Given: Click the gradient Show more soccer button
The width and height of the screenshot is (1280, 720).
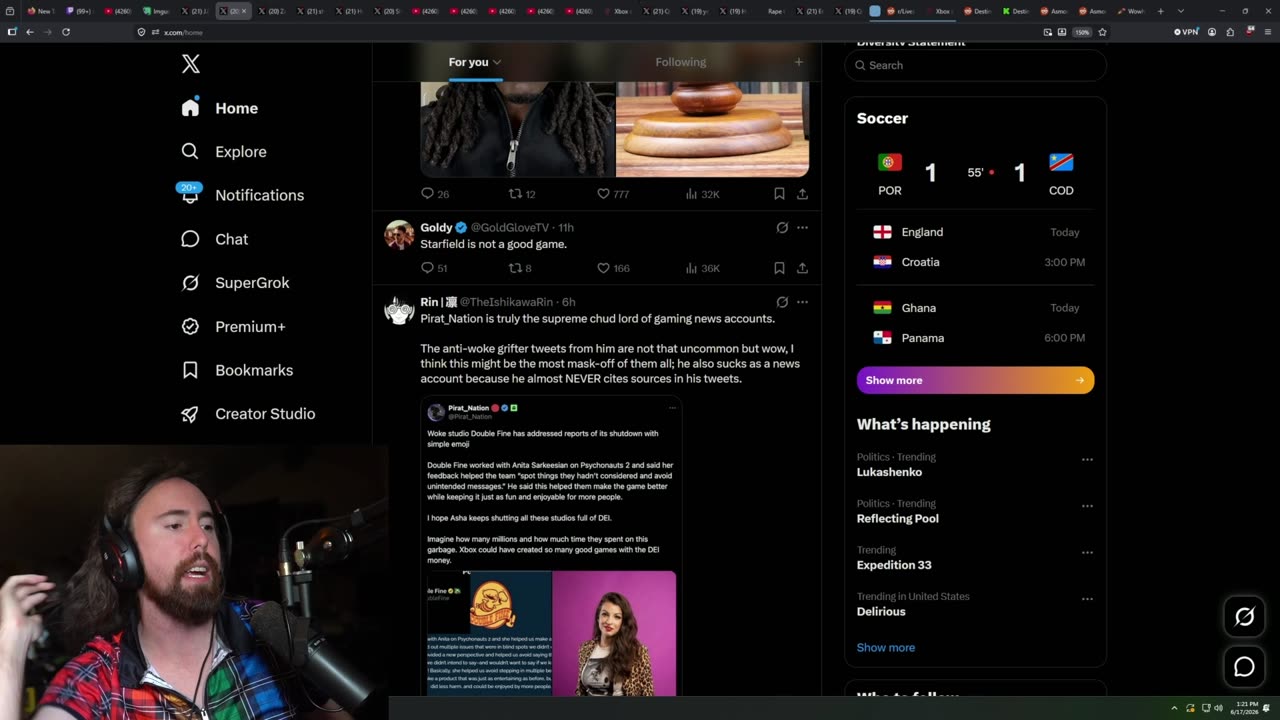Looking at the screenshot, I should 975,380.
